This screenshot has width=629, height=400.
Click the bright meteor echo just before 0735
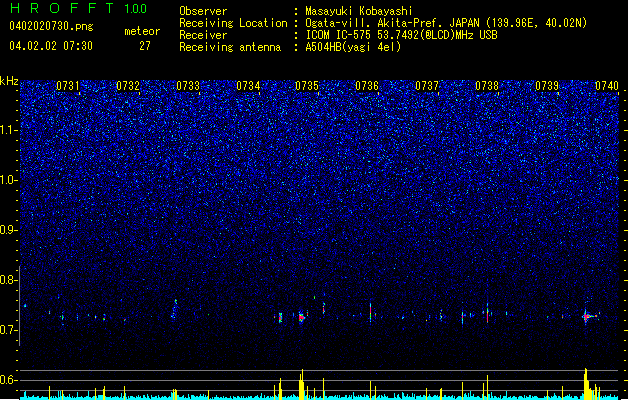pyautogui.click(x=302, y=317)
